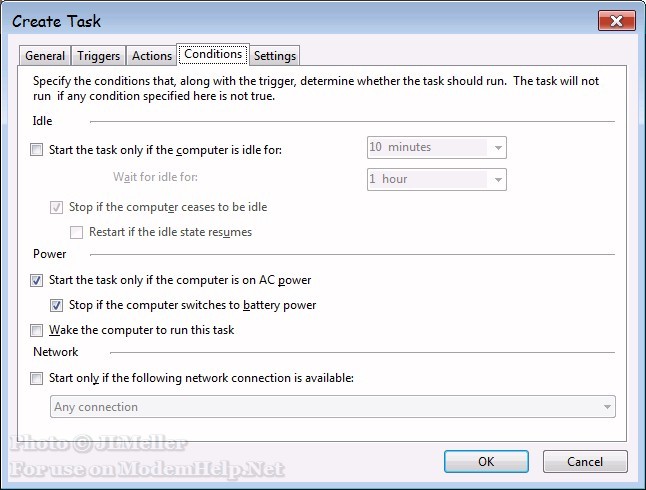
Task: Click the Cancel button
Action: pos(585,462)
